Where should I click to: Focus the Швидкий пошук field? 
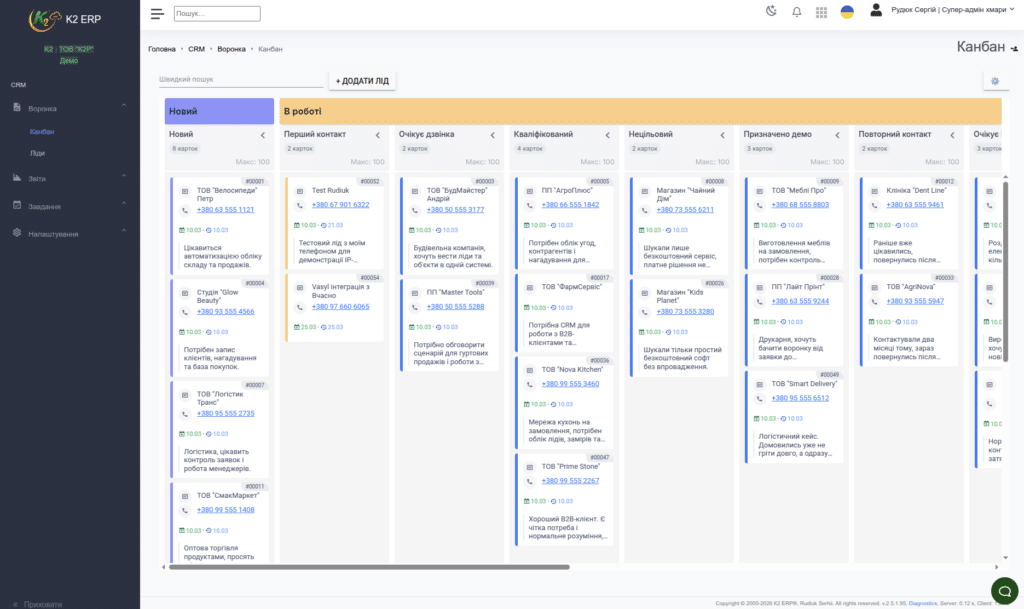[241, 80]
